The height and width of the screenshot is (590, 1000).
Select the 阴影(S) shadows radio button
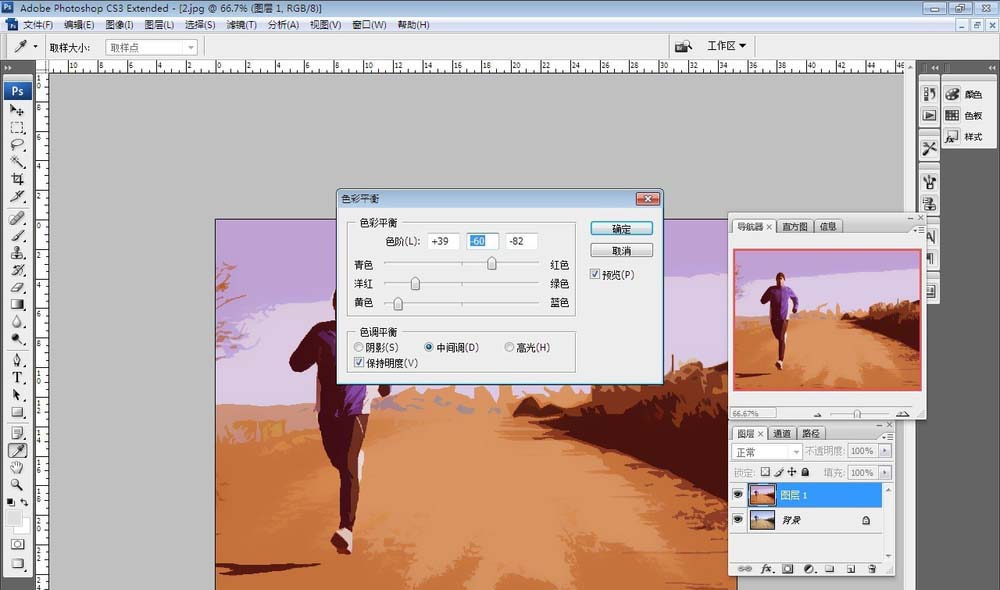358,347
